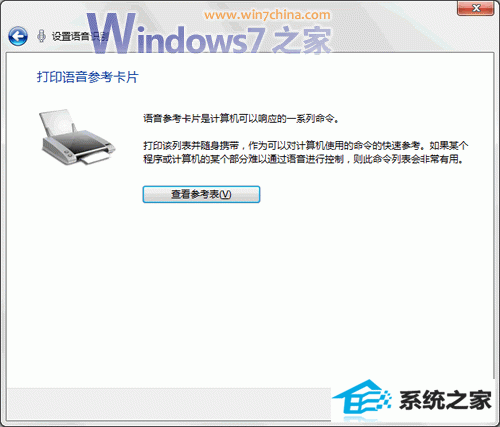
Task: Click the paper feed at printer's top
Action: tap(57, 122)
